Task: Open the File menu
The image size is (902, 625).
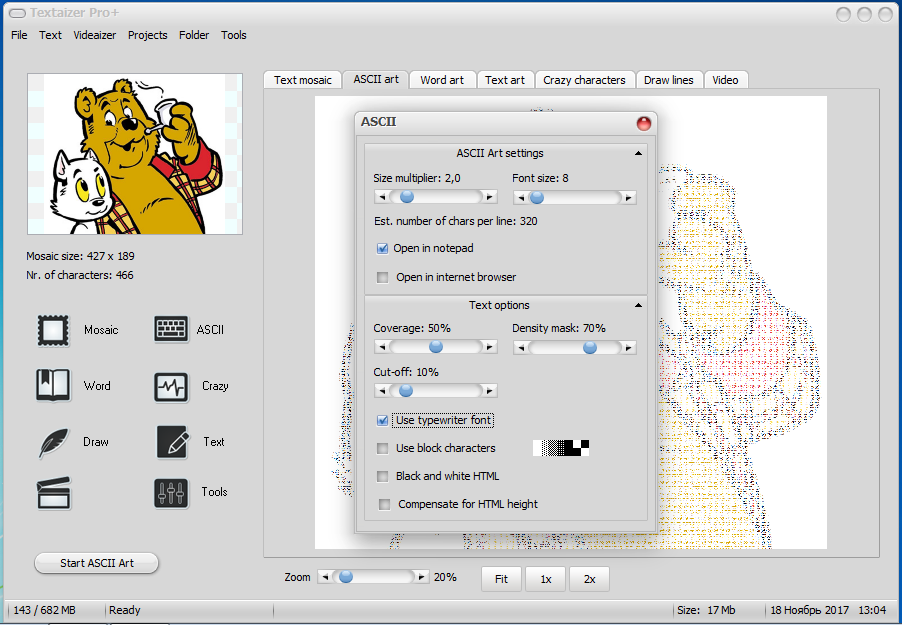Action: coord(19,35)
